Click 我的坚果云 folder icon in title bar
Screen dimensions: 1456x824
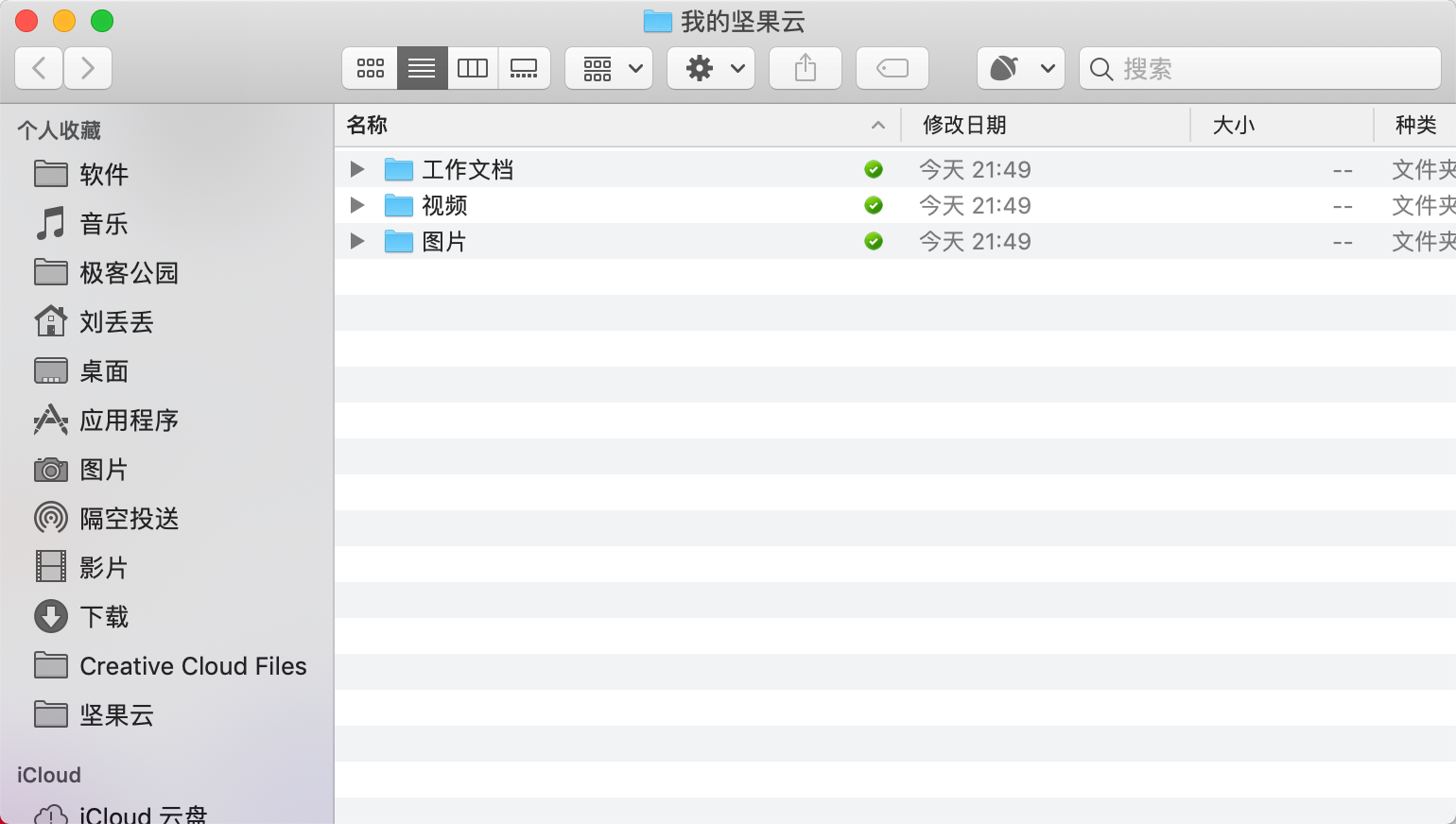tap(657, 21)
